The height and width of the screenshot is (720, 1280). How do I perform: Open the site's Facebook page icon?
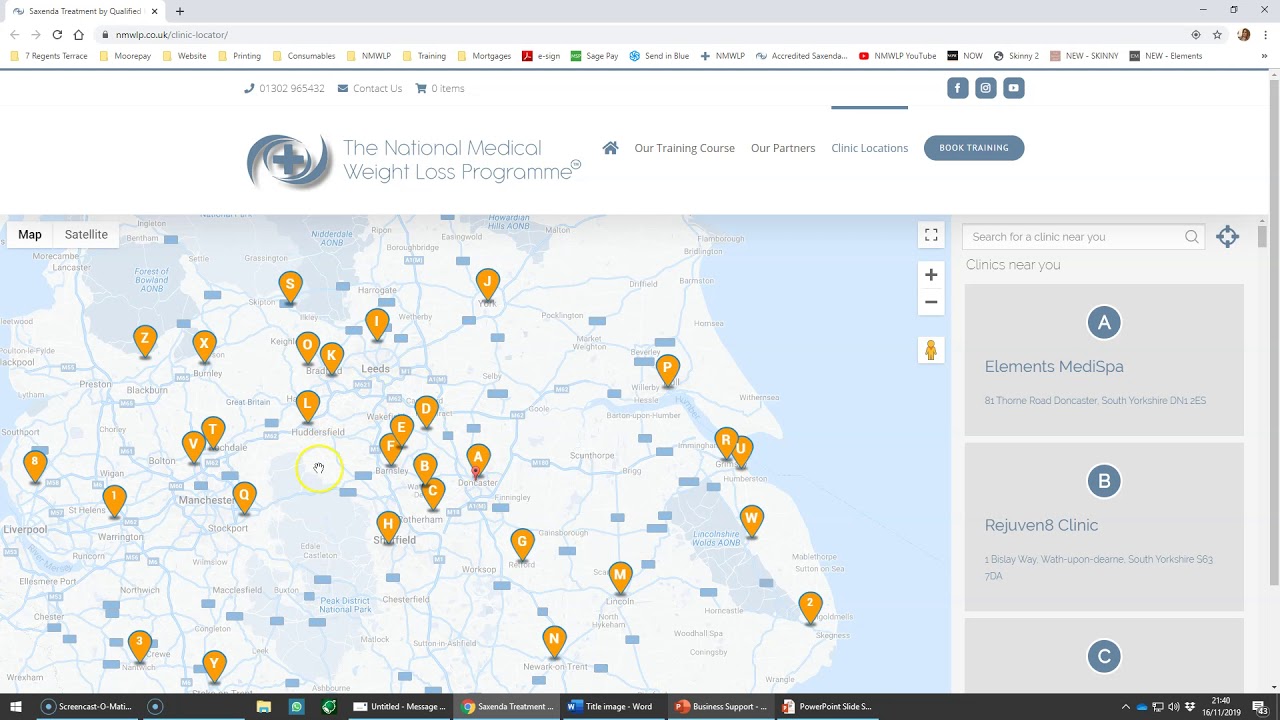pyautogui.click(x=957, y=88)
